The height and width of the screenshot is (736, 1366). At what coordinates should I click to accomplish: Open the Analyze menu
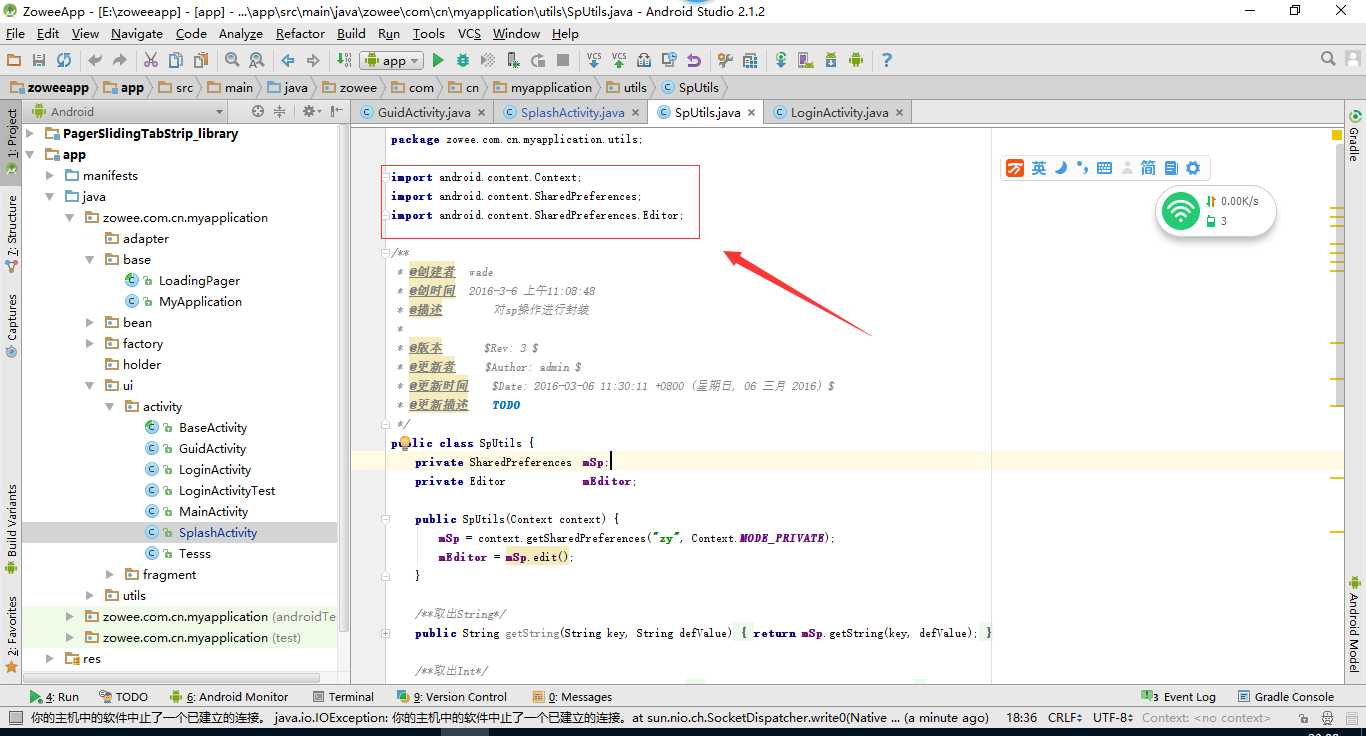coord(240,33)
